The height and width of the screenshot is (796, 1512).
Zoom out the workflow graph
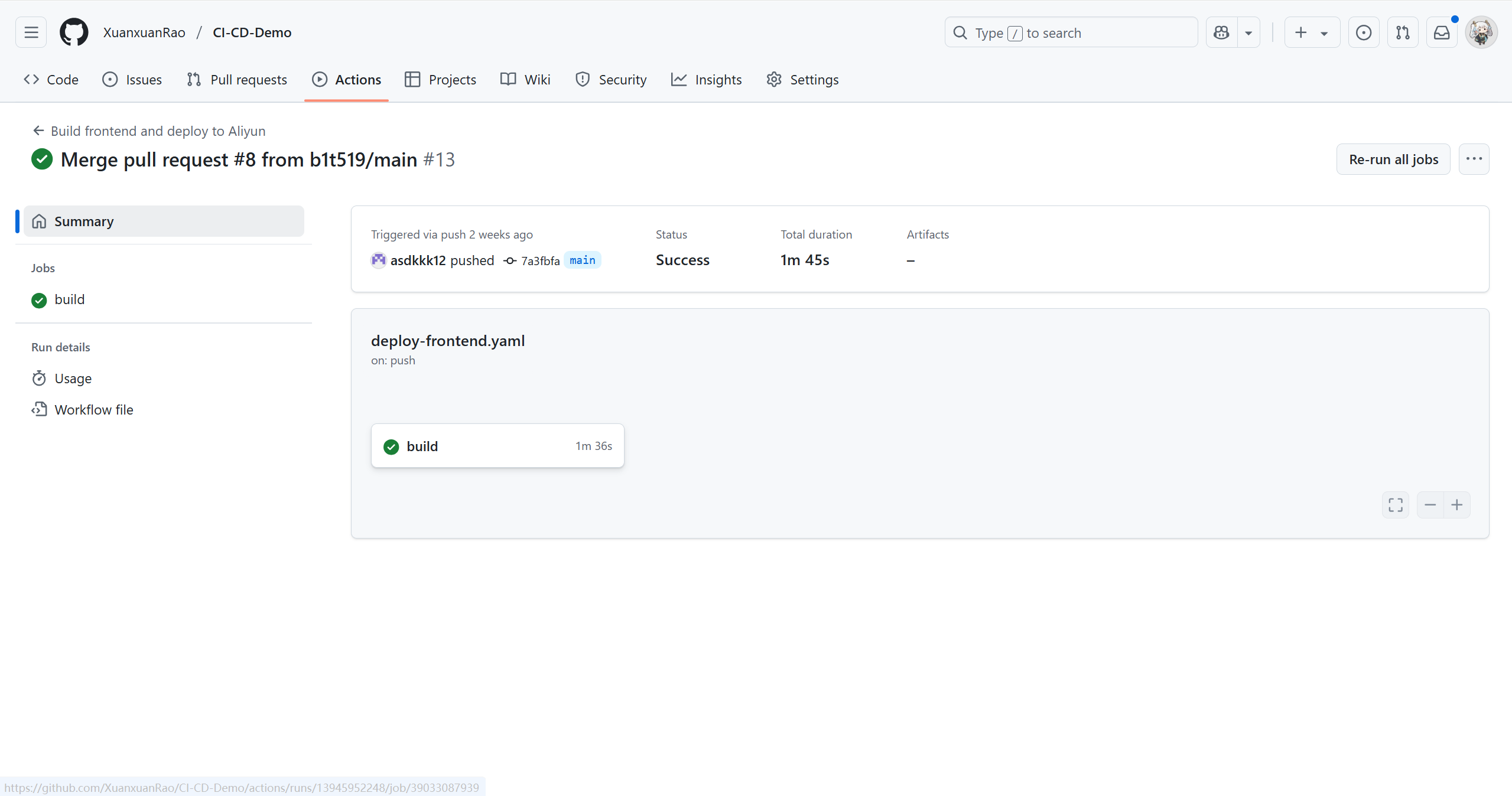pyautogui.click(x=1430, y=505)
